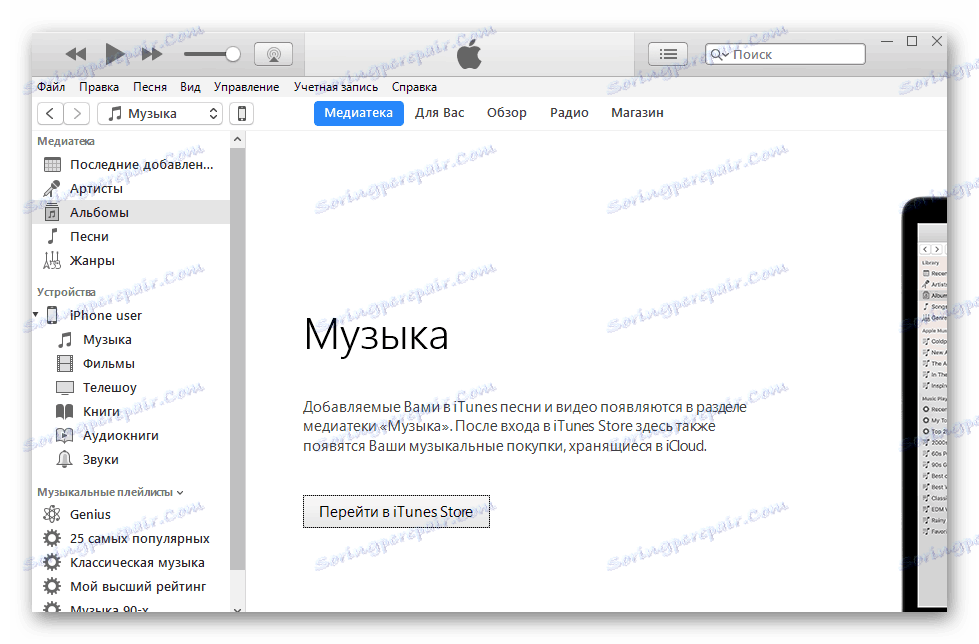Viewport: 979px width, 644px height.
Task: Click the Genius playlist icon
Action: 54,514
